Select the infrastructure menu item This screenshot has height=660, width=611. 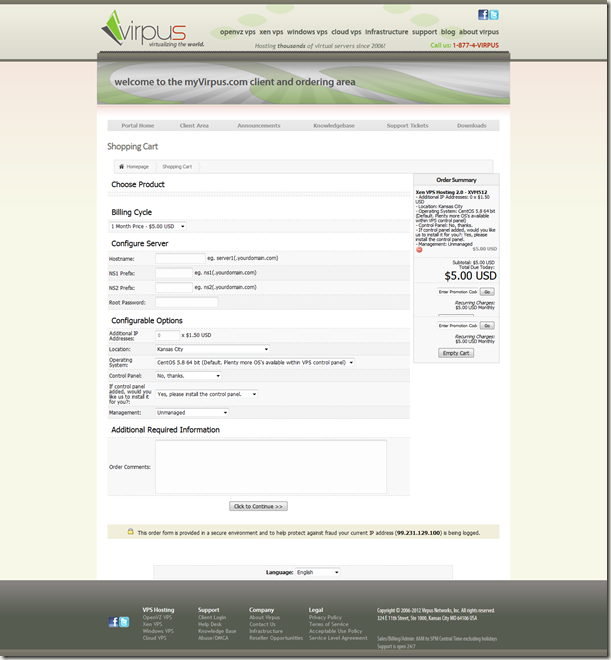coord(386,32)
